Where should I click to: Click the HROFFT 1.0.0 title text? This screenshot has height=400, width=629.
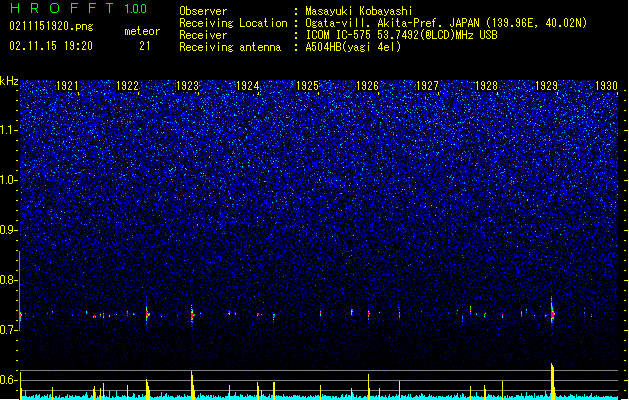pos(79,8)
